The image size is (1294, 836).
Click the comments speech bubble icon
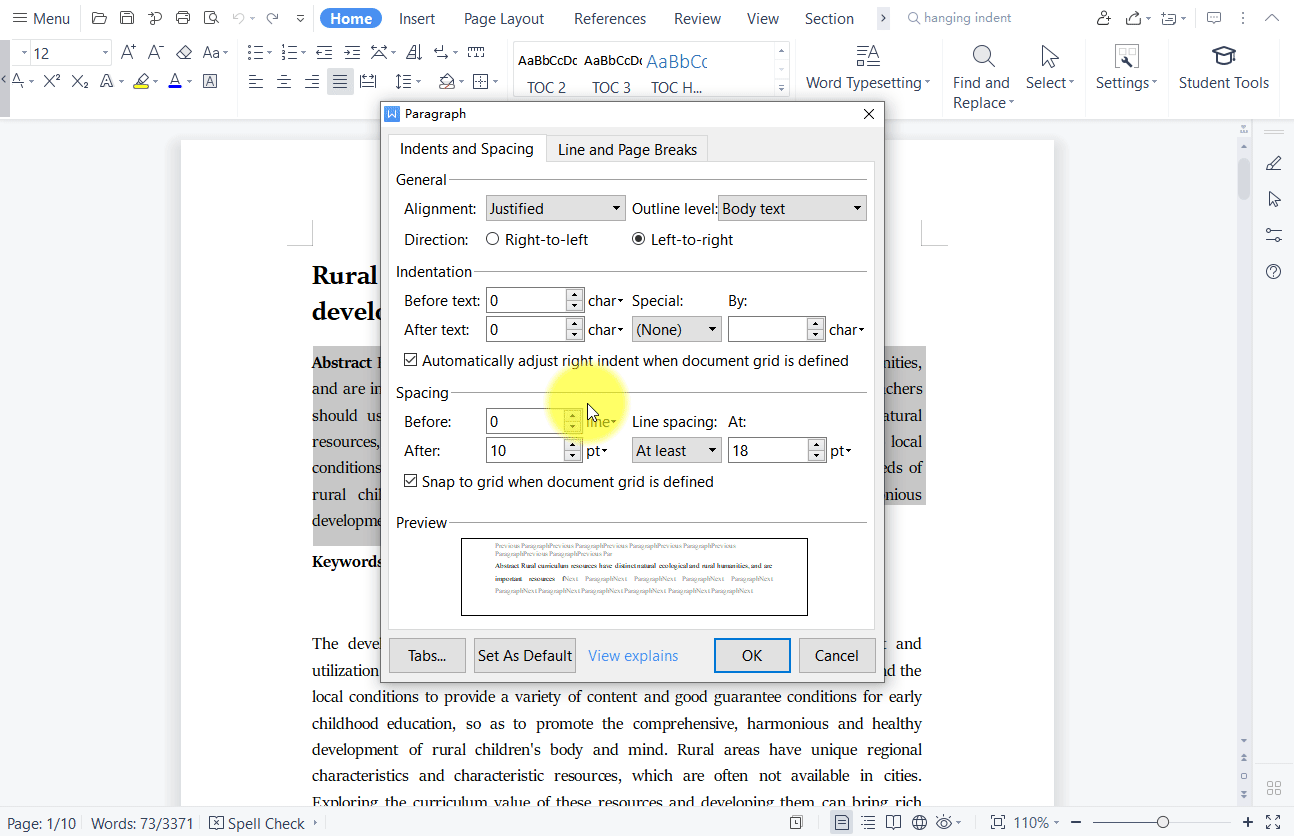pyautogui.click(x=1214, y=18)
